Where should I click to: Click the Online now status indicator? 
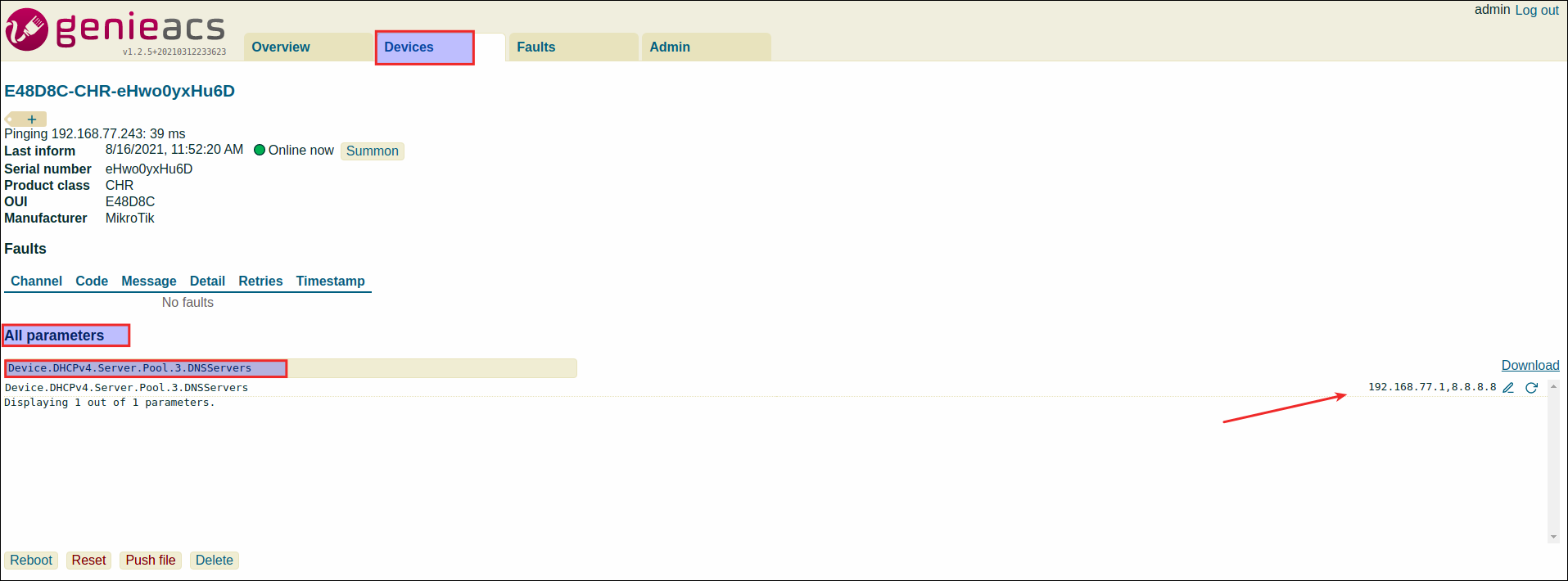click(x=294, y=151)
